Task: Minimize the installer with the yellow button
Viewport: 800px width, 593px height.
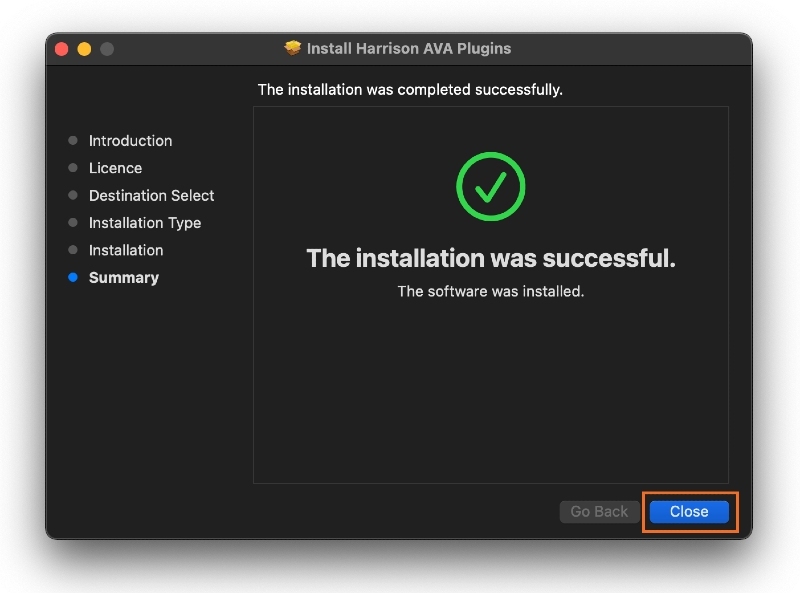Action: pos(84,49)
